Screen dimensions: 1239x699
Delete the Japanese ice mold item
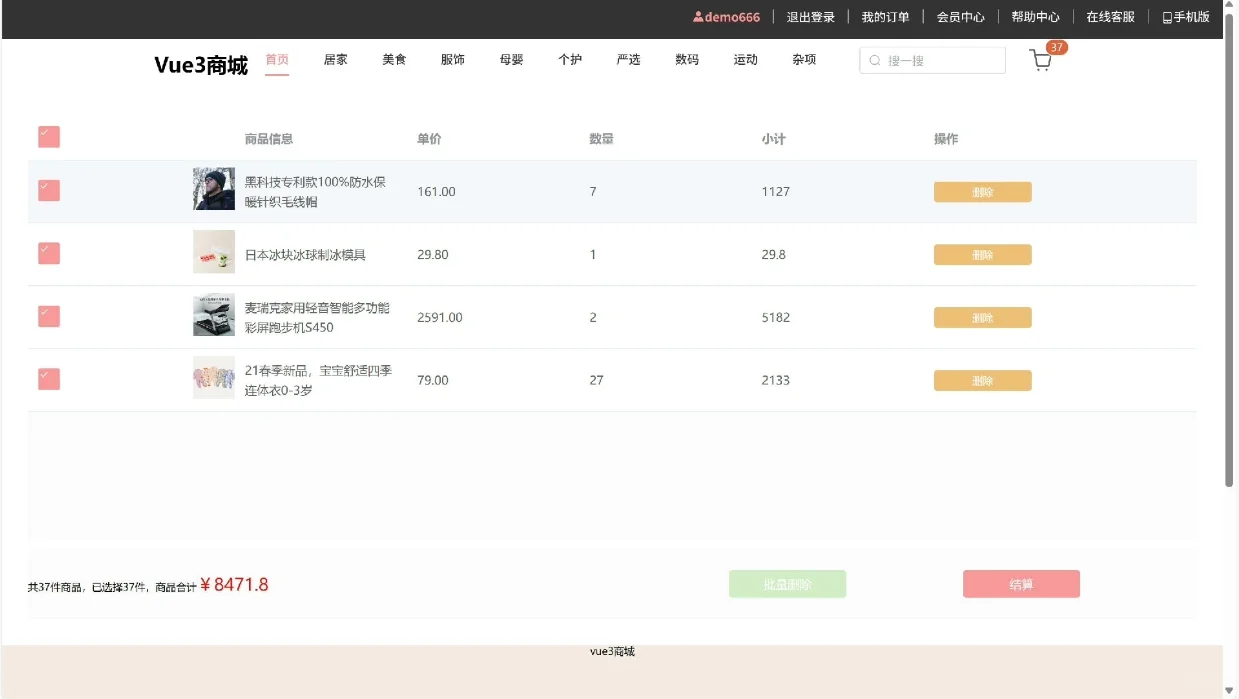click(982, 254)
